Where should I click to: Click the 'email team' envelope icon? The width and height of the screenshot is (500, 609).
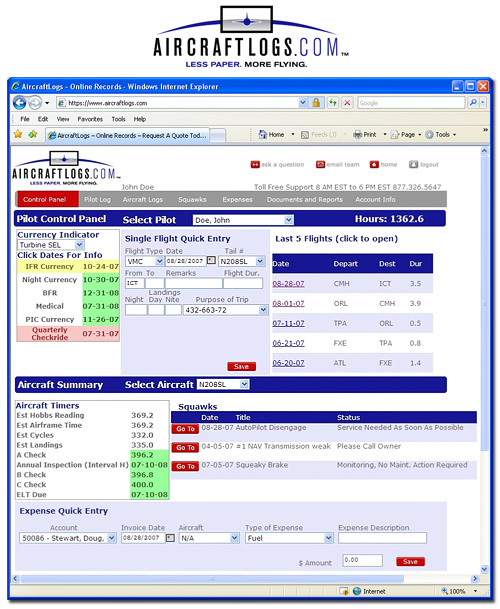pos(320,165)
